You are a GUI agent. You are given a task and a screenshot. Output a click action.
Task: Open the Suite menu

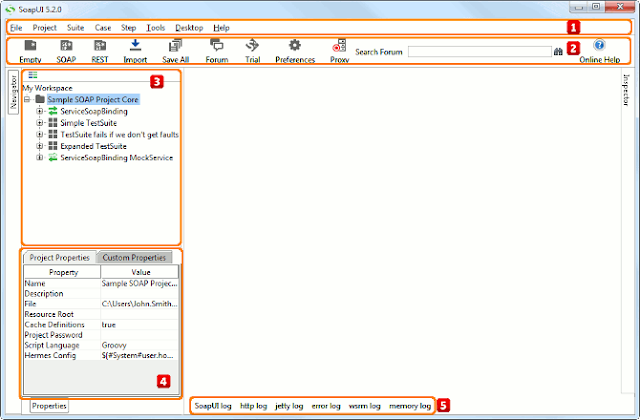(x=76, y=28)
